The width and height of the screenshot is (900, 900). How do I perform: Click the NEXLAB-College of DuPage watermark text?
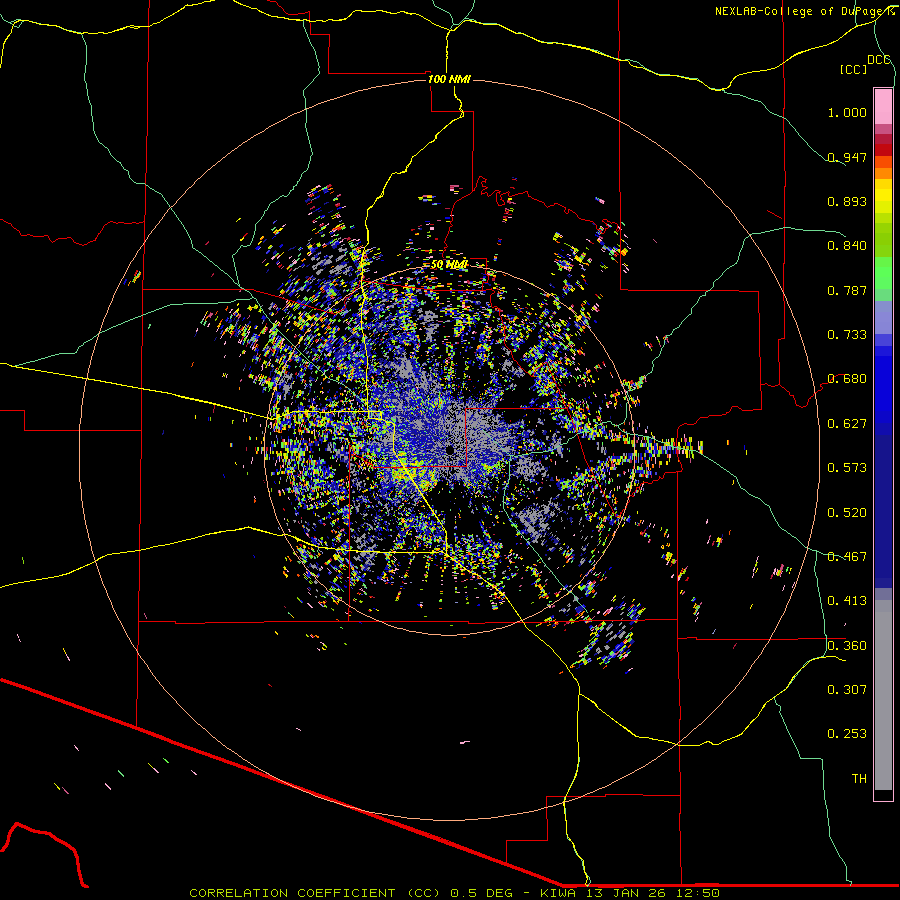point(804,11)
